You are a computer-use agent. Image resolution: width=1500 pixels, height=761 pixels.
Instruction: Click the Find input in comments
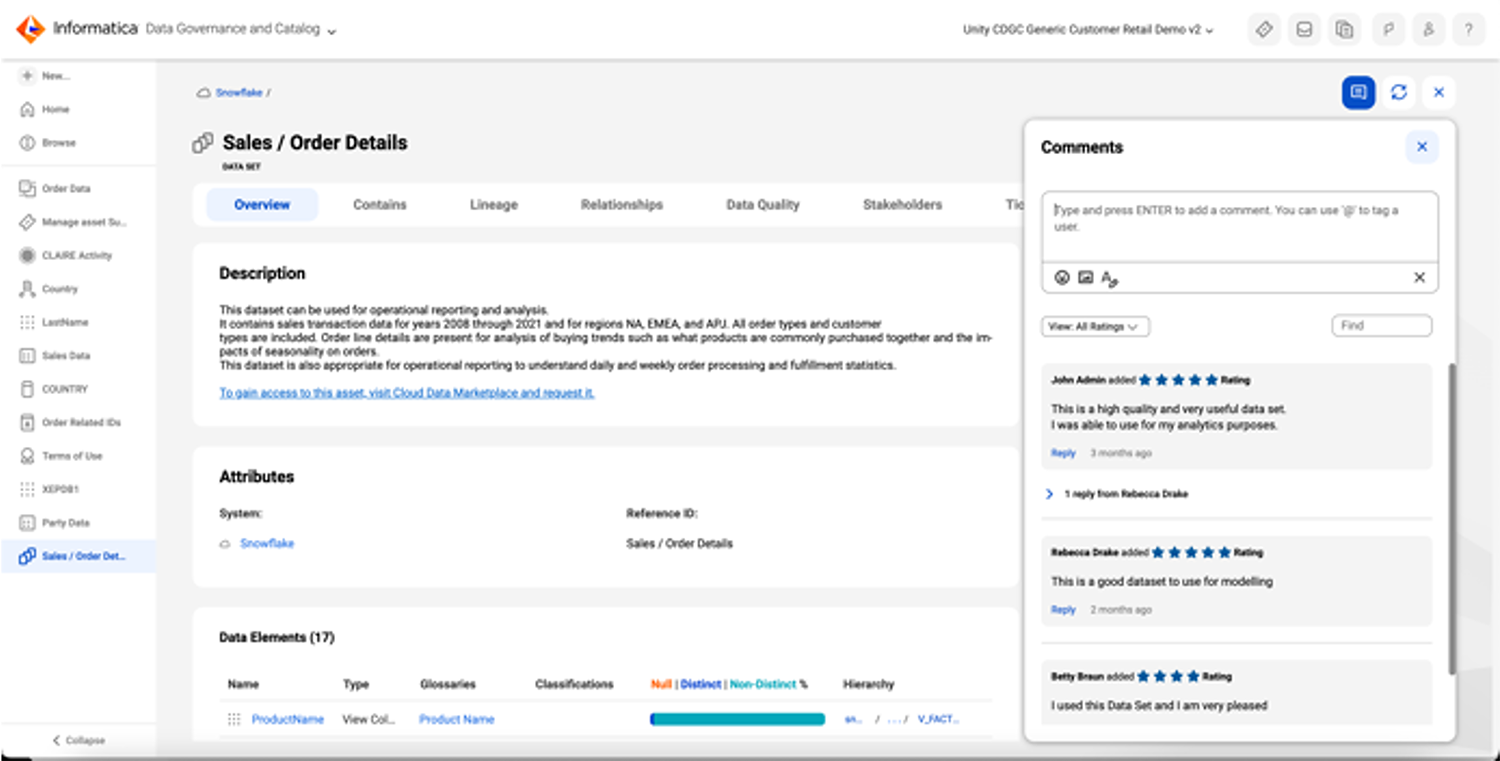point(1381,326)
